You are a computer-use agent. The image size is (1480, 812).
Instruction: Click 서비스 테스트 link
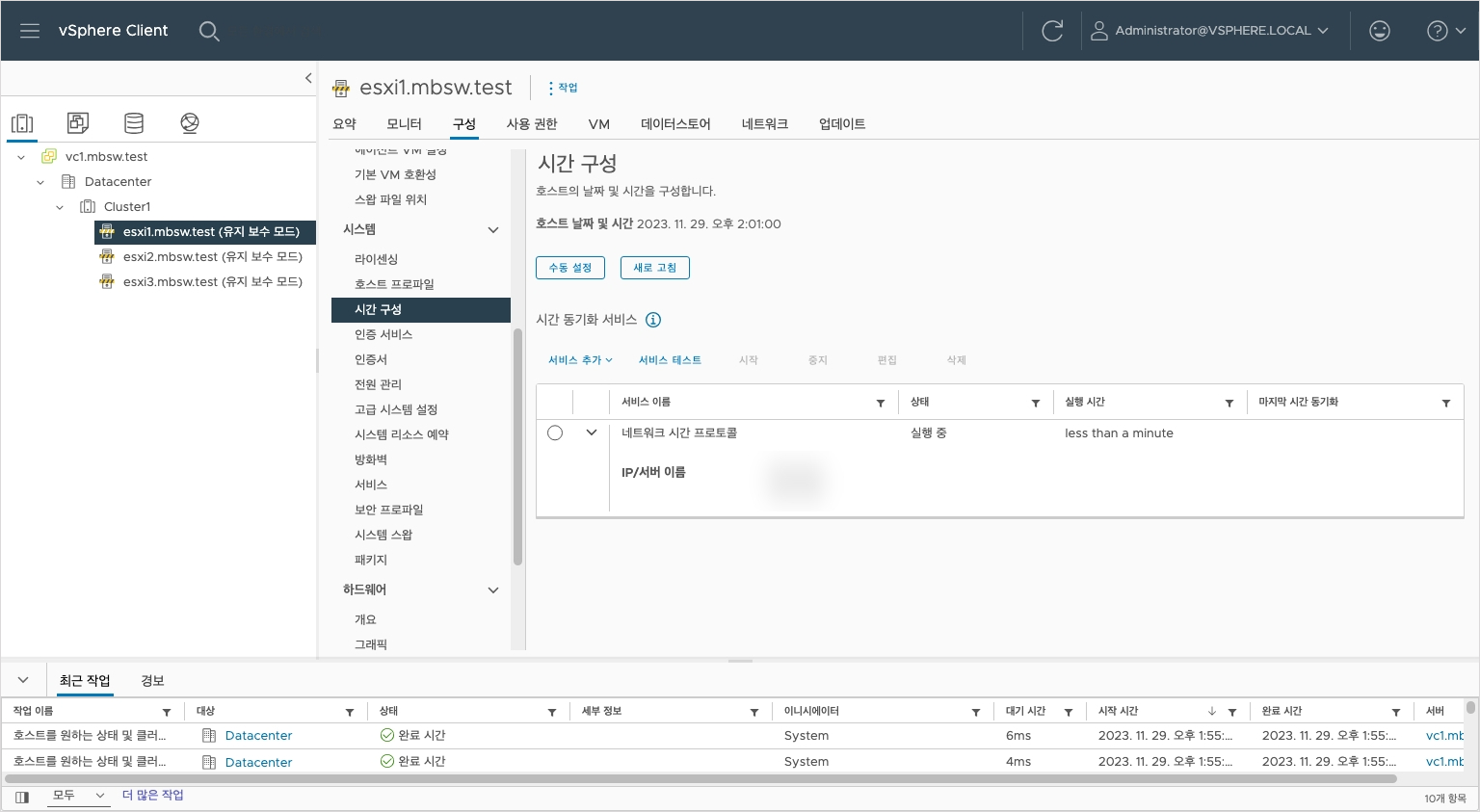click(x=670, y=360)
